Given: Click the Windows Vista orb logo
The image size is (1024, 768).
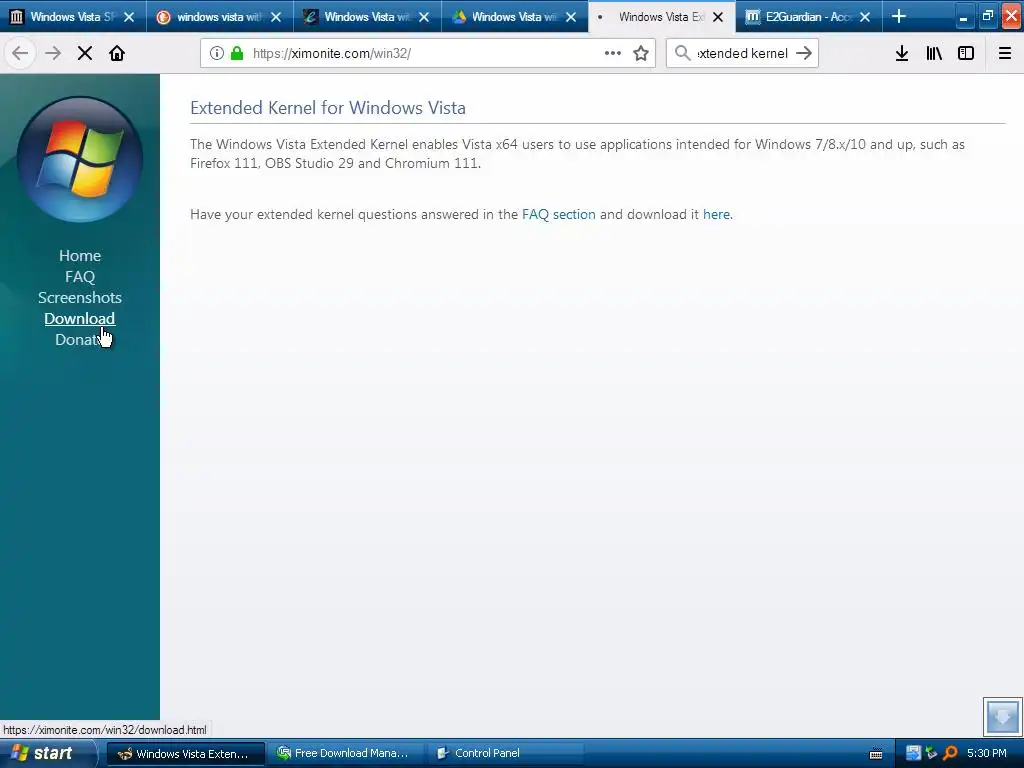Looking at the screenshot, I should coord(80,159).
